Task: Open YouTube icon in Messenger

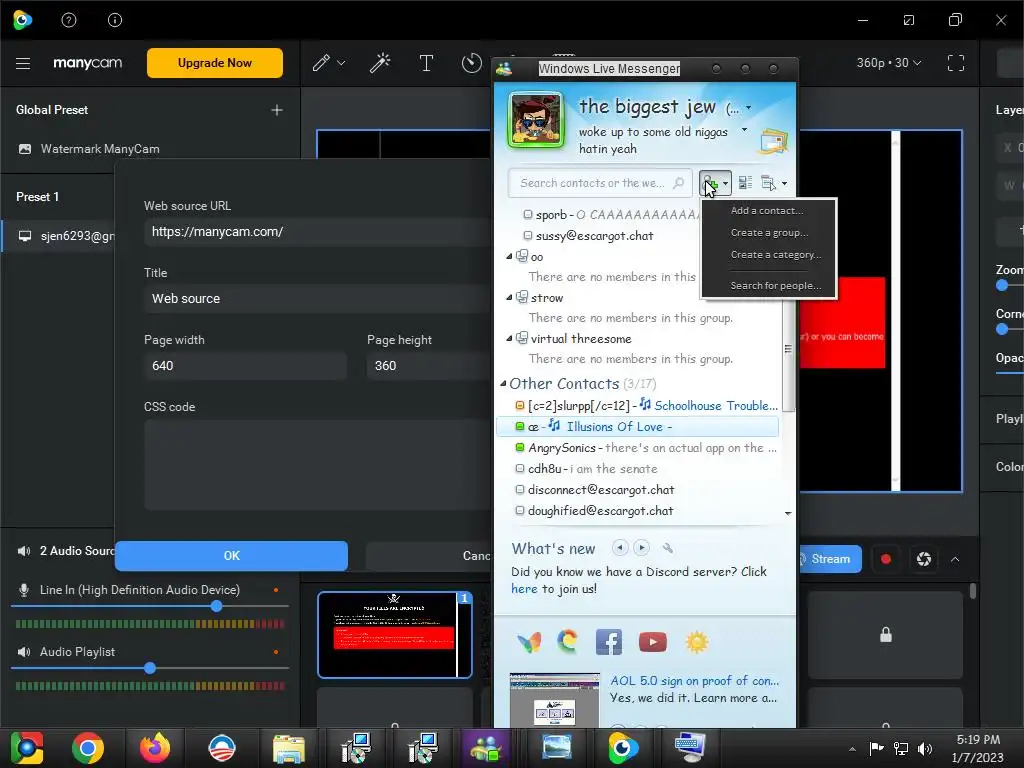Action: click(x=652, y=642)
